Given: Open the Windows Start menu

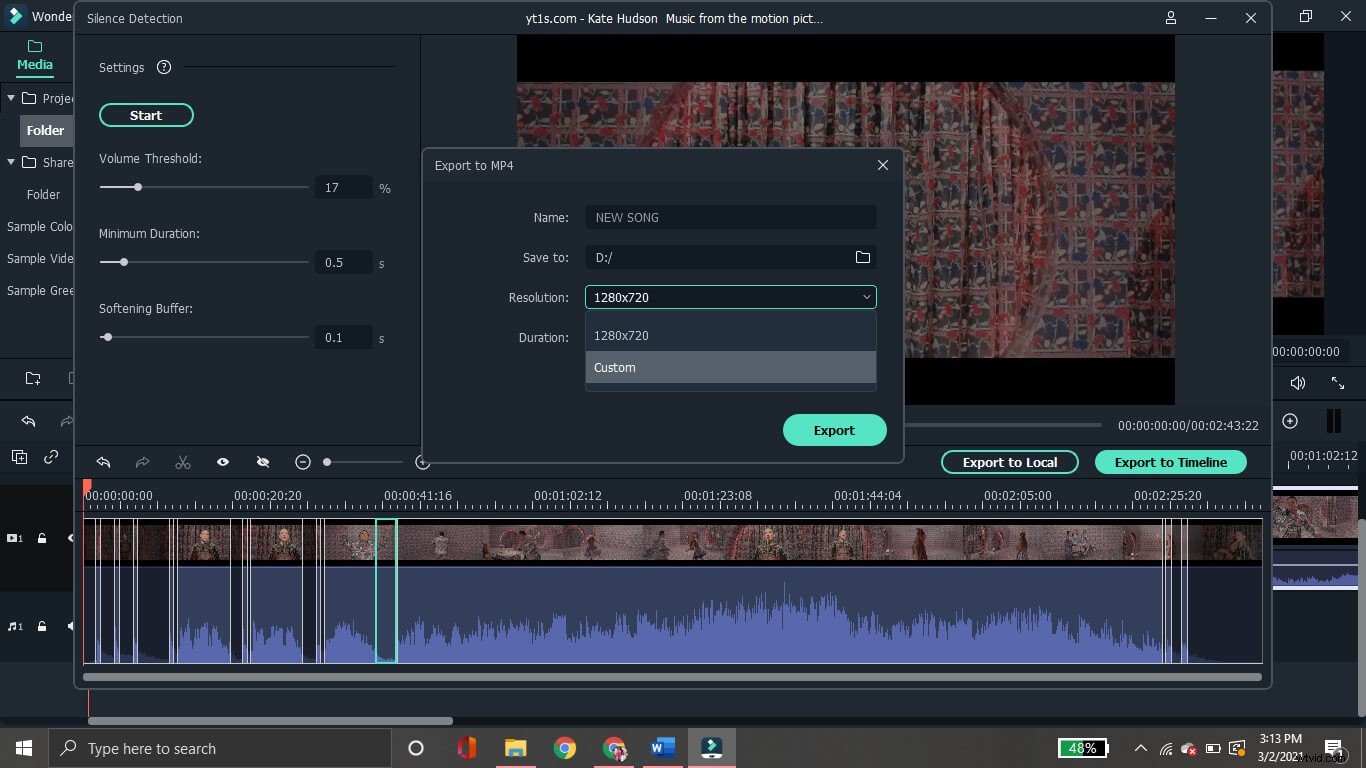Looking at the screenshot, I should coord(23,747).
